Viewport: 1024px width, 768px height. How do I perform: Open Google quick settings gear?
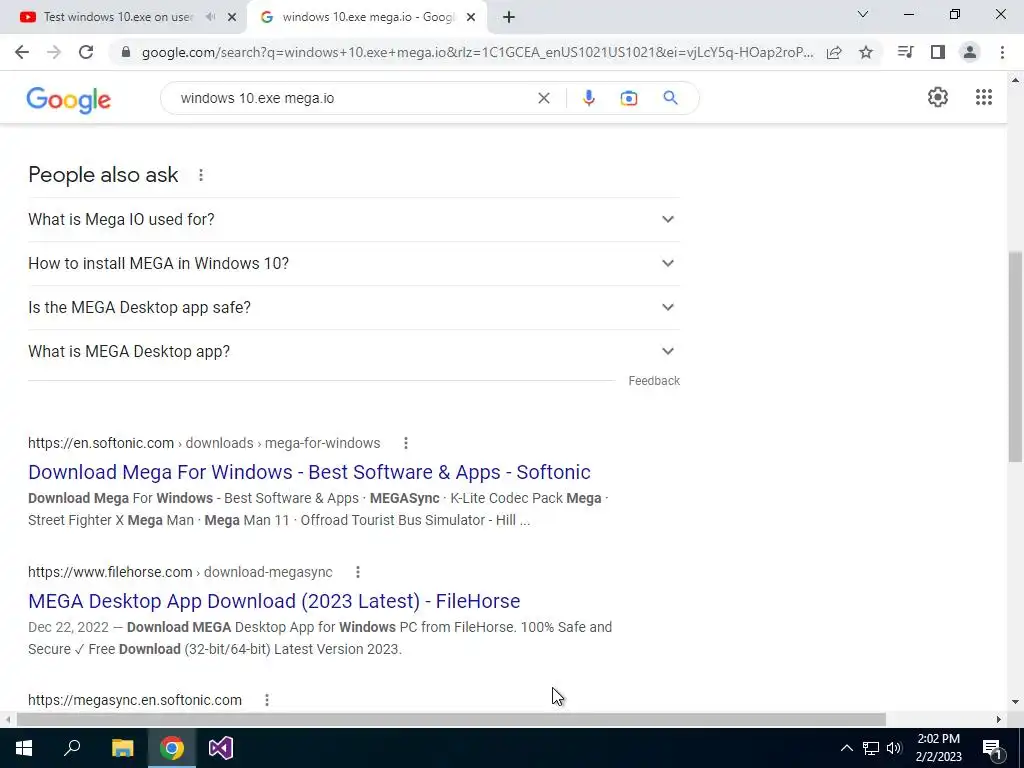(938, 97)
